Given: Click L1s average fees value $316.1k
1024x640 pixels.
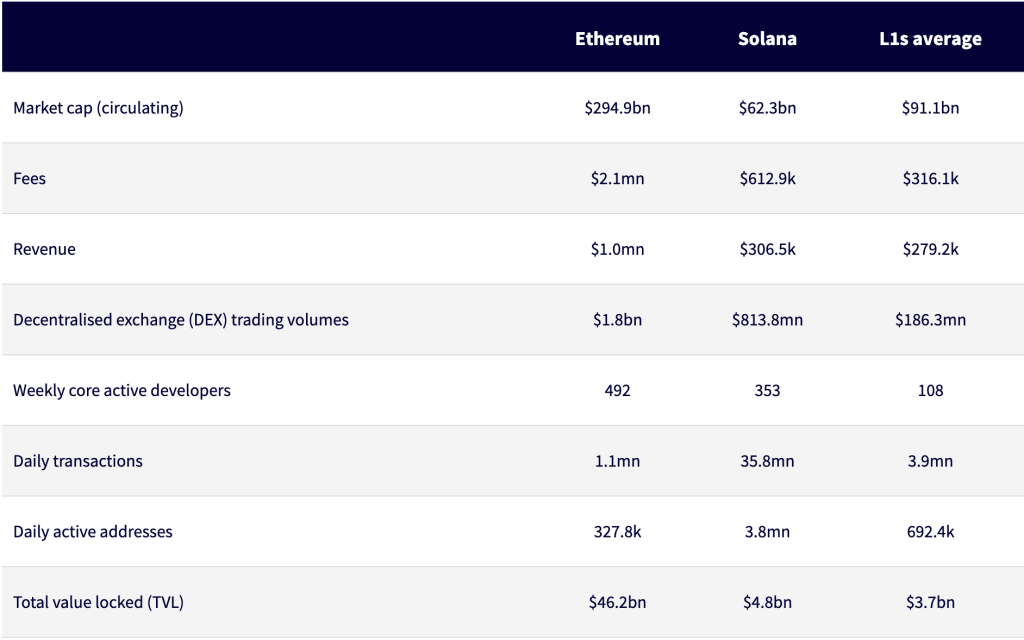Looking at the screenshot, I should click(931, 178).
